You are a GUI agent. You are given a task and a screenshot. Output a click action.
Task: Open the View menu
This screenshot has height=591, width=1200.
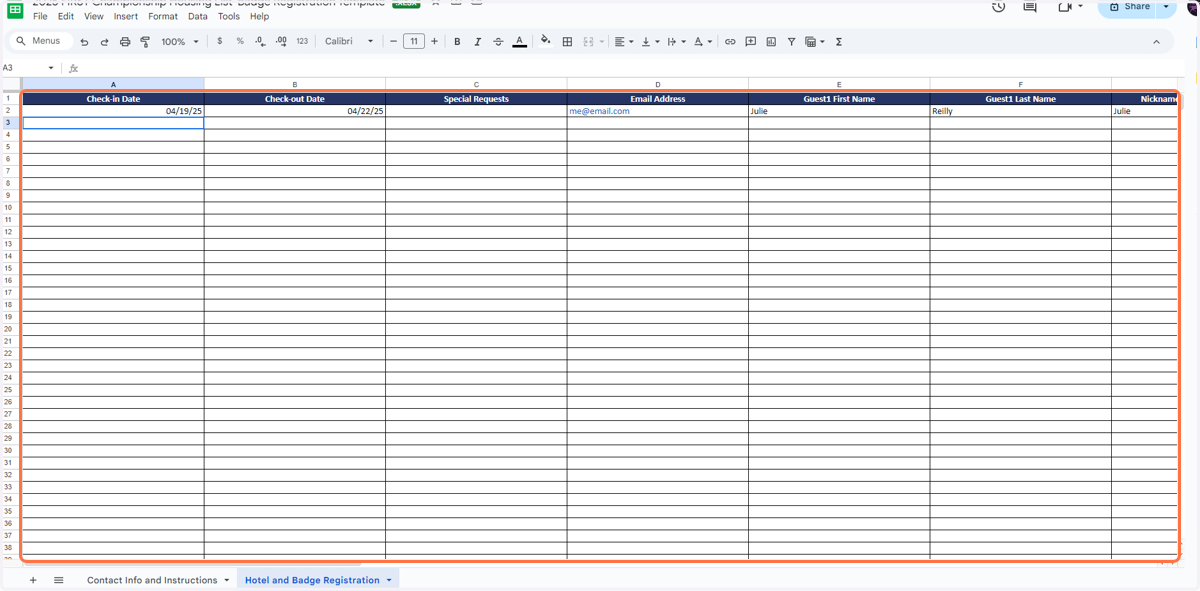click(94, 17)
